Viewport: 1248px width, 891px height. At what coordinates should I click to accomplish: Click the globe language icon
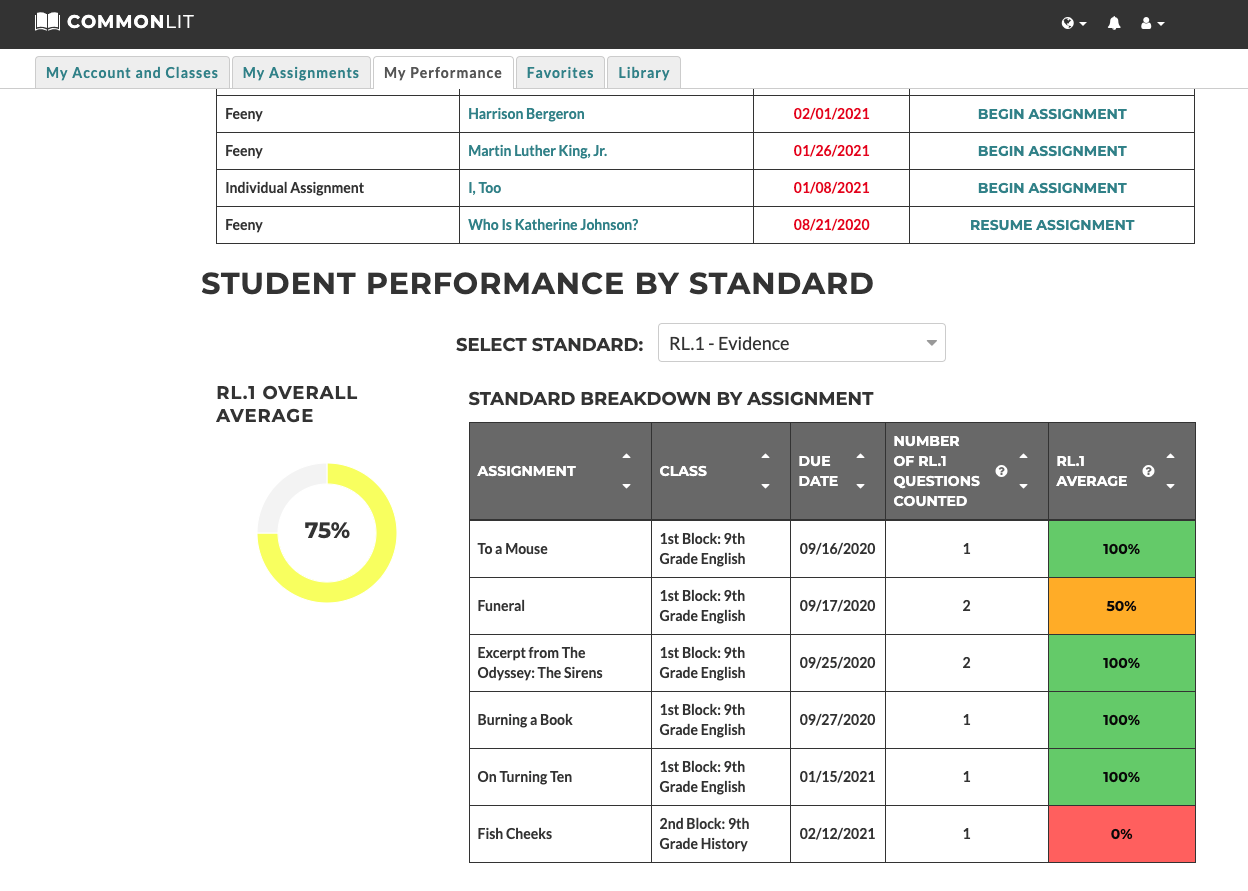tap(1068, 22)
